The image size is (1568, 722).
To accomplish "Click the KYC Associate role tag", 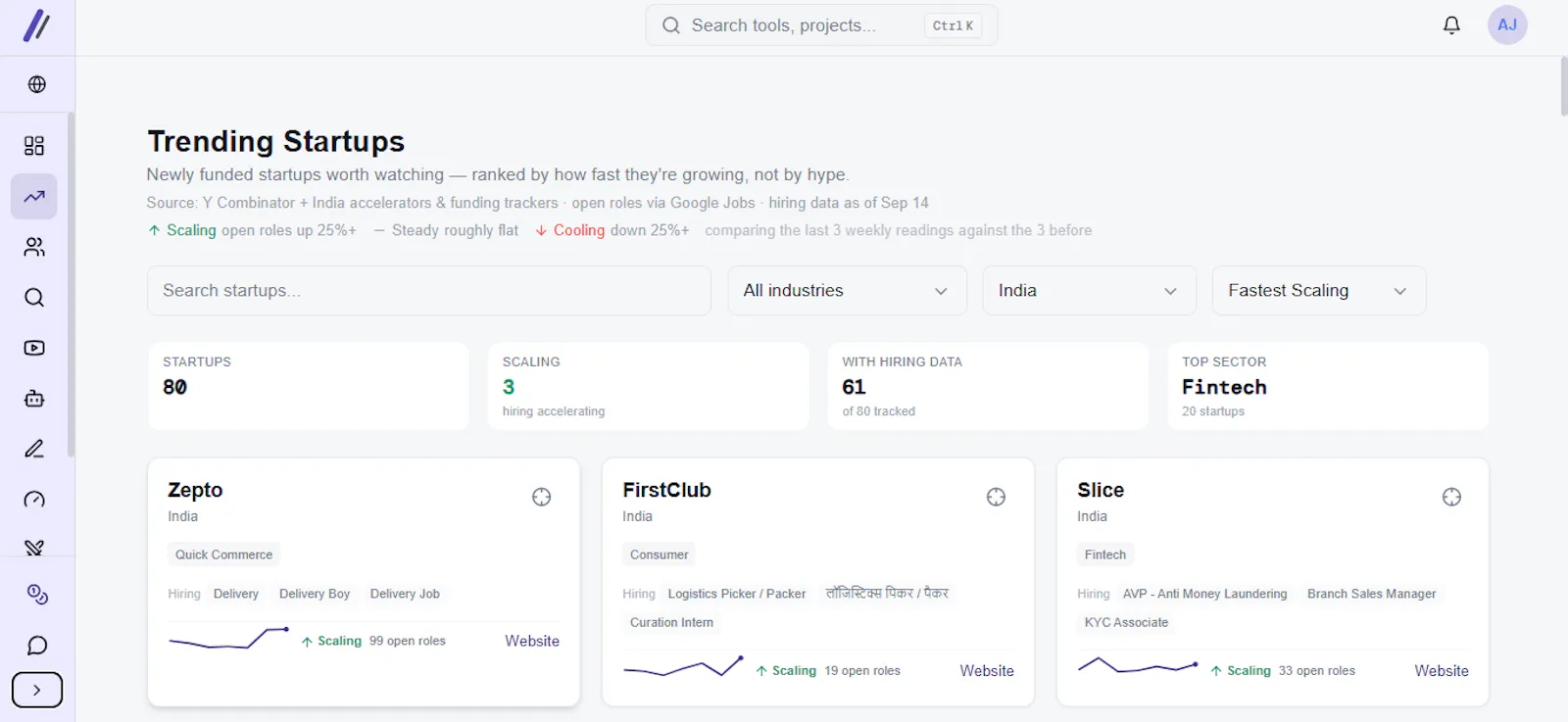I will click(x=1126, y=622).
